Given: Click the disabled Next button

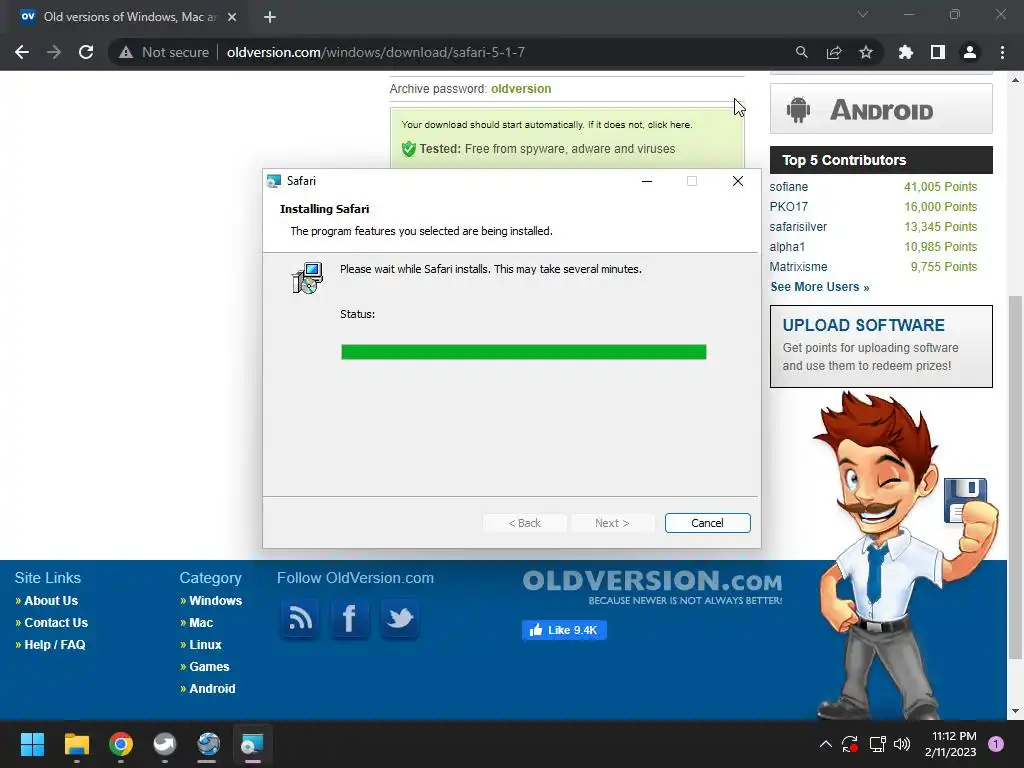Looking at the screenshot, I should (612, 523).
